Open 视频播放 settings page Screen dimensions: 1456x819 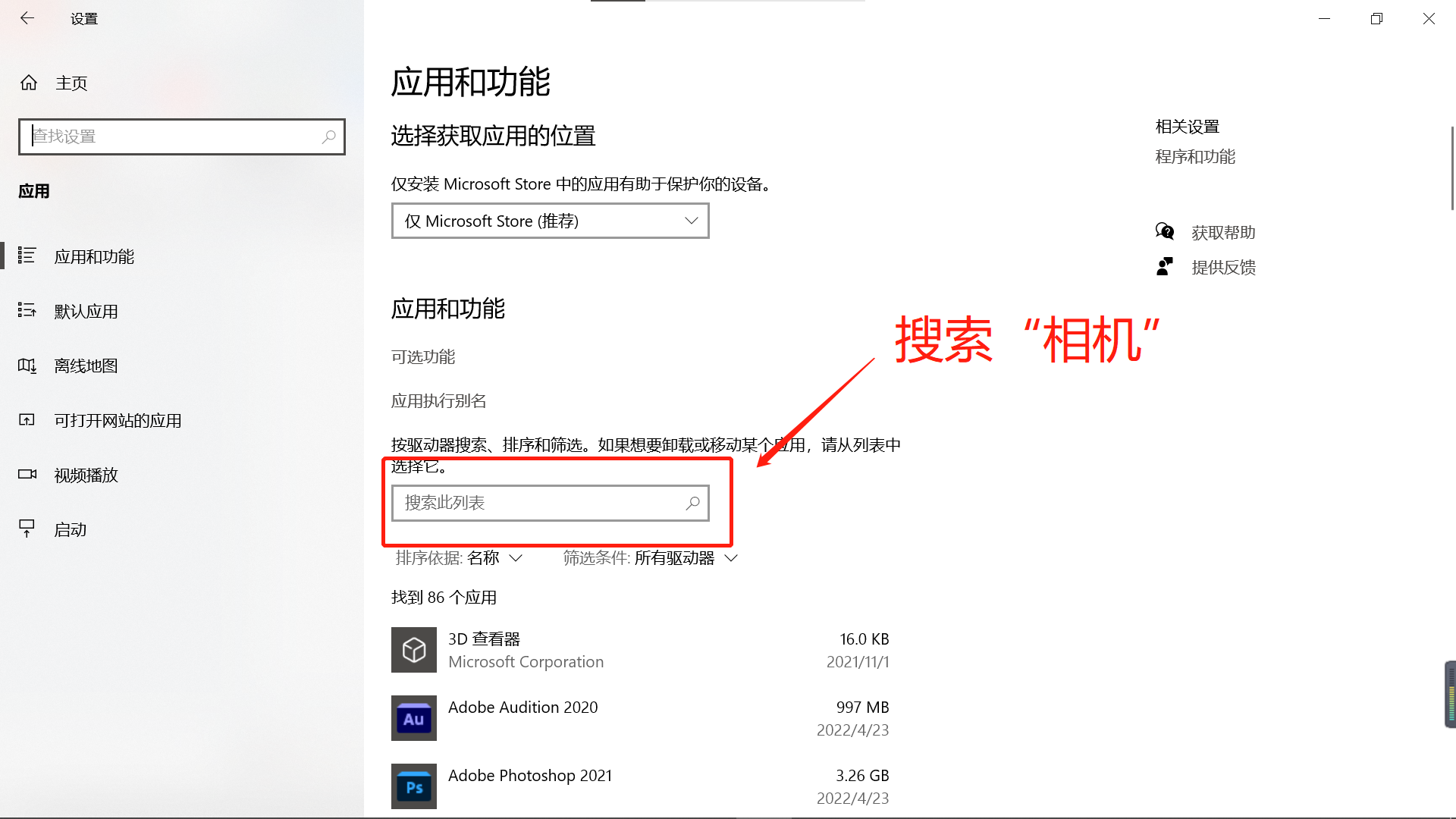86,475
